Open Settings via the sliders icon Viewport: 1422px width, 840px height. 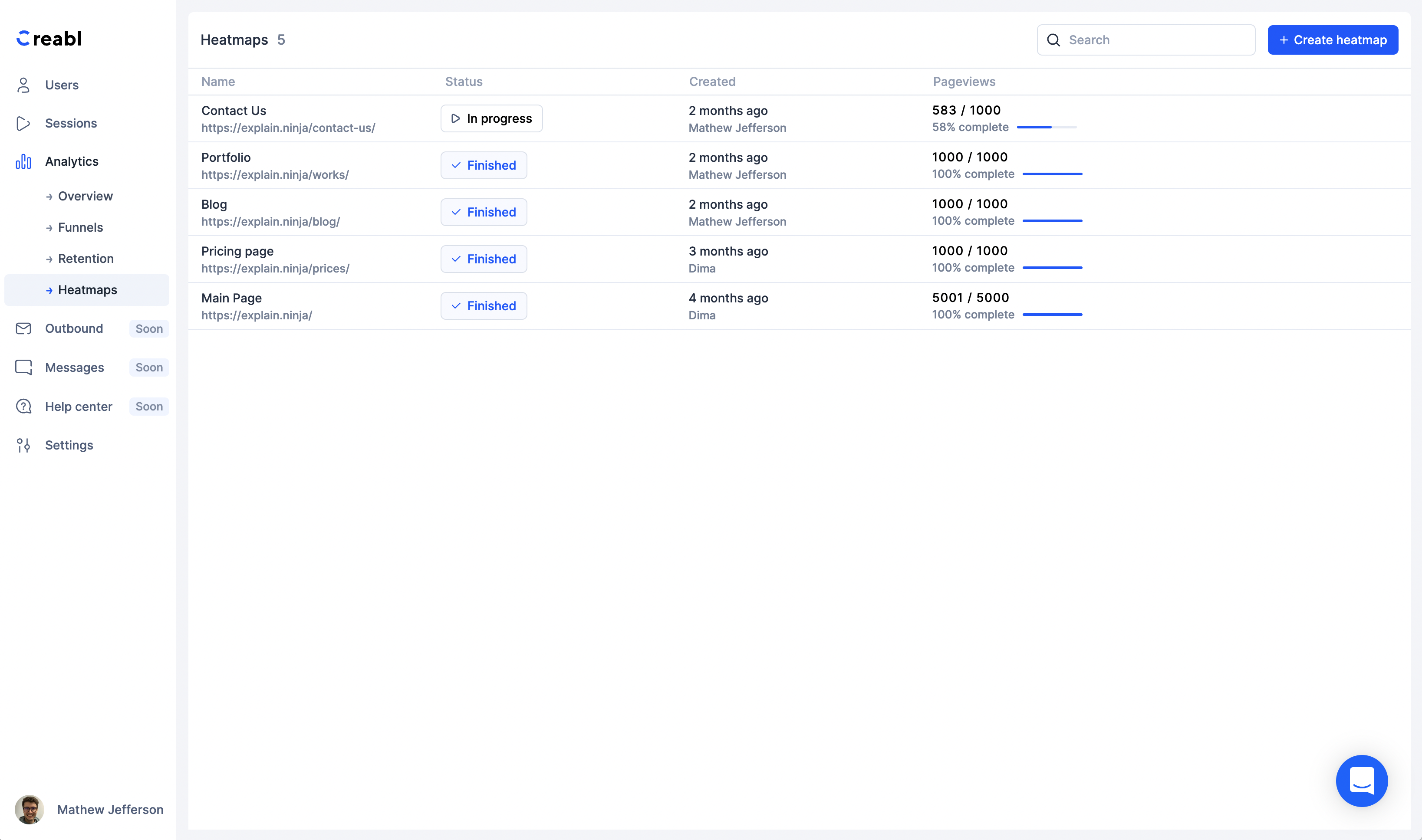point(23,445)
